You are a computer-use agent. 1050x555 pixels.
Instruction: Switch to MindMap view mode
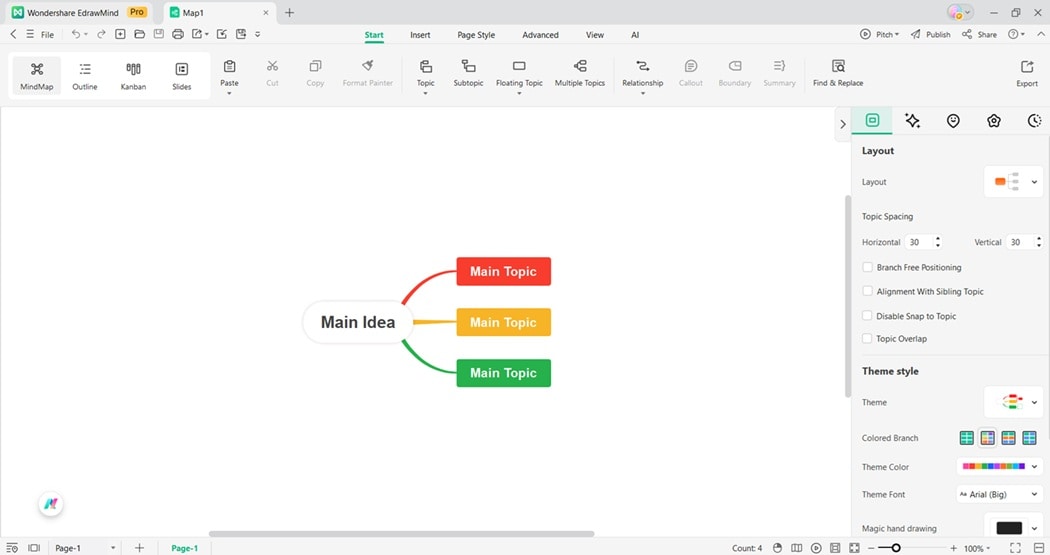click(37, 76)
